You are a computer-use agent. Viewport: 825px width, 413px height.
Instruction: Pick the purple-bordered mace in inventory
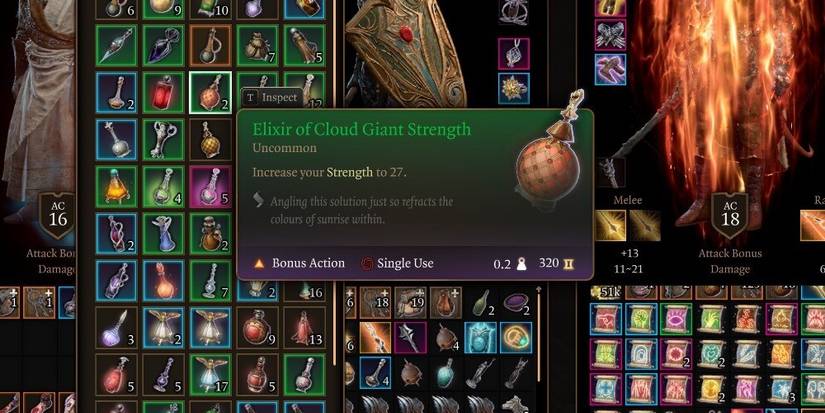(x=411, y=338)
